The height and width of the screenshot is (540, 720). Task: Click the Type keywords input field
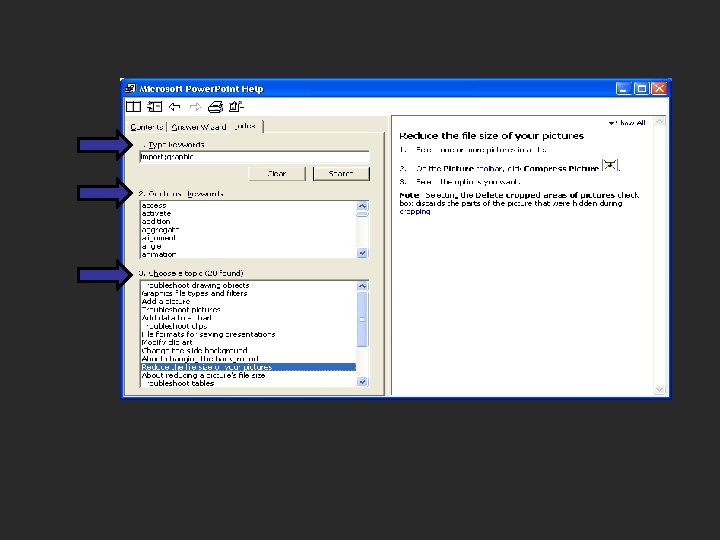254,157
